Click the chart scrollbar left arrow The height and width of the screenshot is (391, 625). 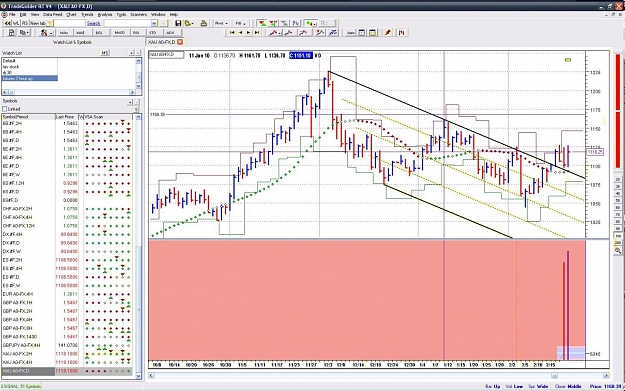(x=151, y=375)
